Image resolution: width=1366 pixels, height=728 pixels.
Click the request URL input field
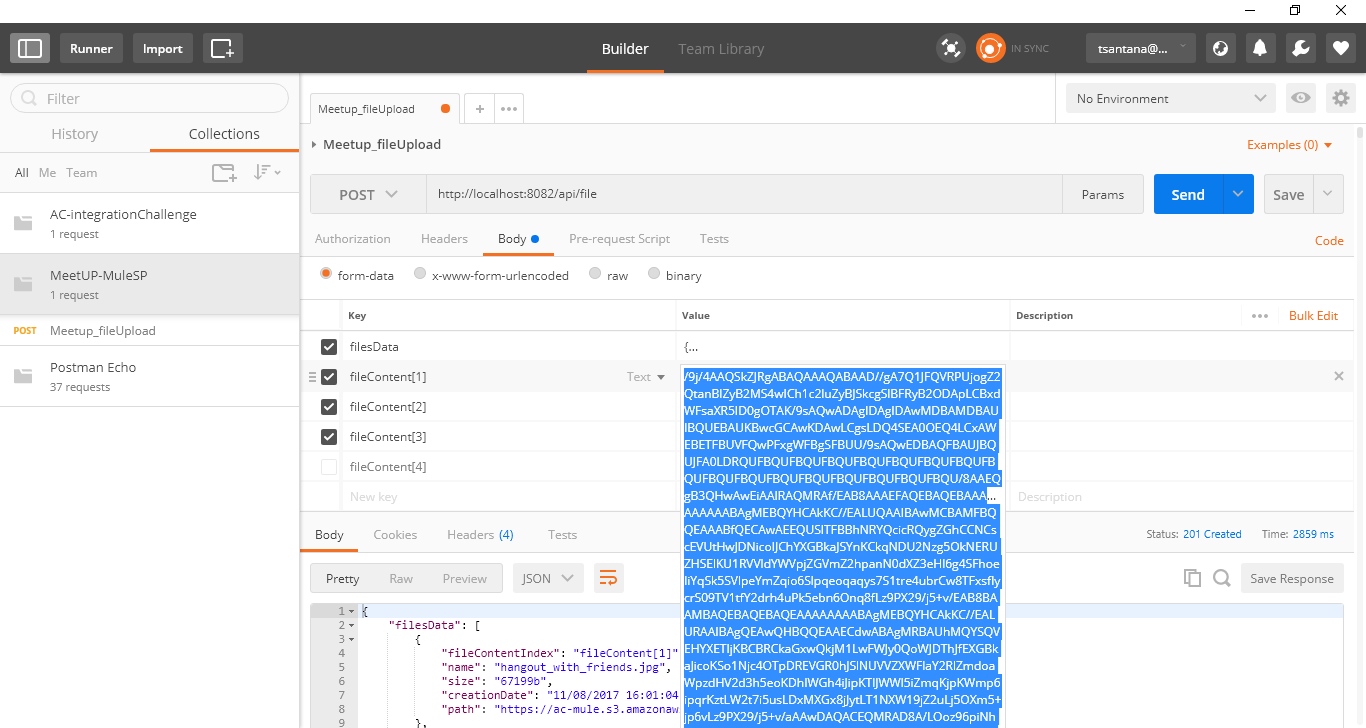click(x=700, y=194)
